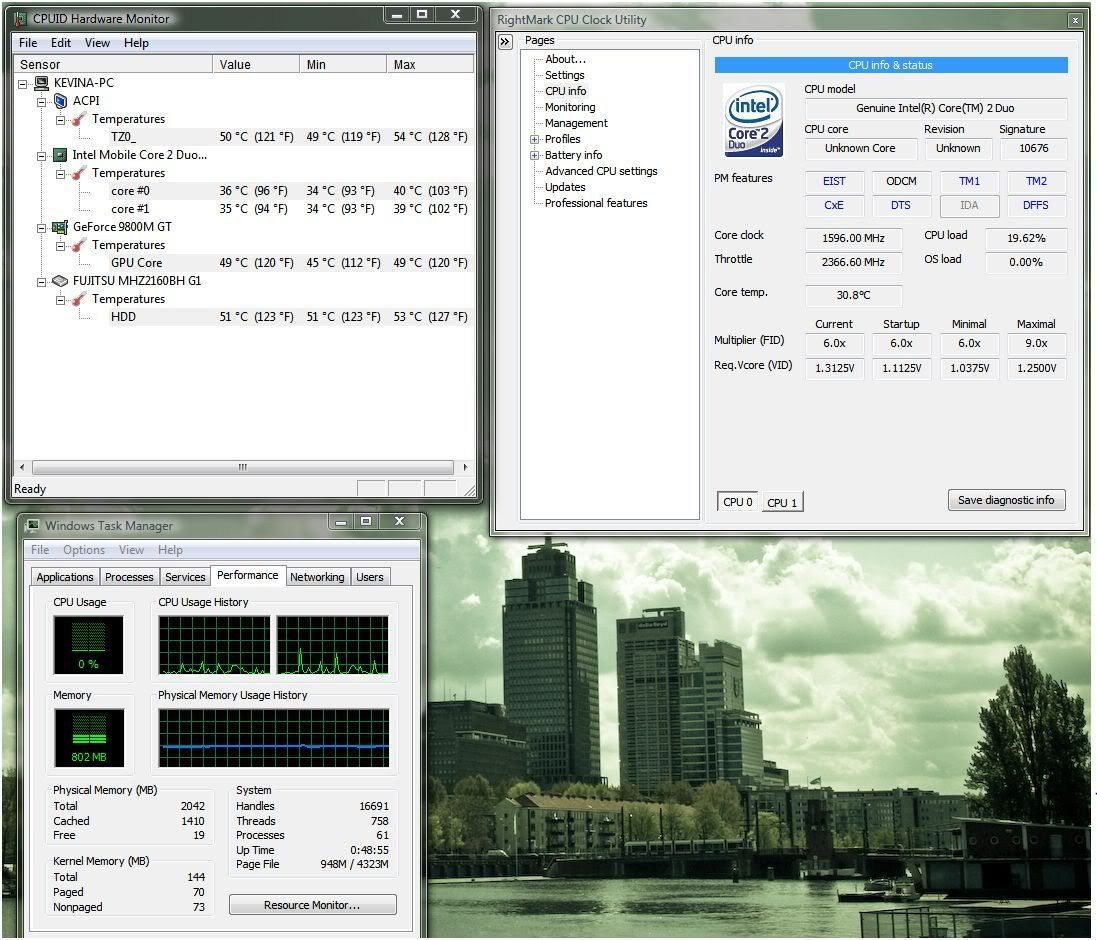Open the Monitoring page in RightMark
Viewport: 1097px width, 940px height.
click(570, 107)
